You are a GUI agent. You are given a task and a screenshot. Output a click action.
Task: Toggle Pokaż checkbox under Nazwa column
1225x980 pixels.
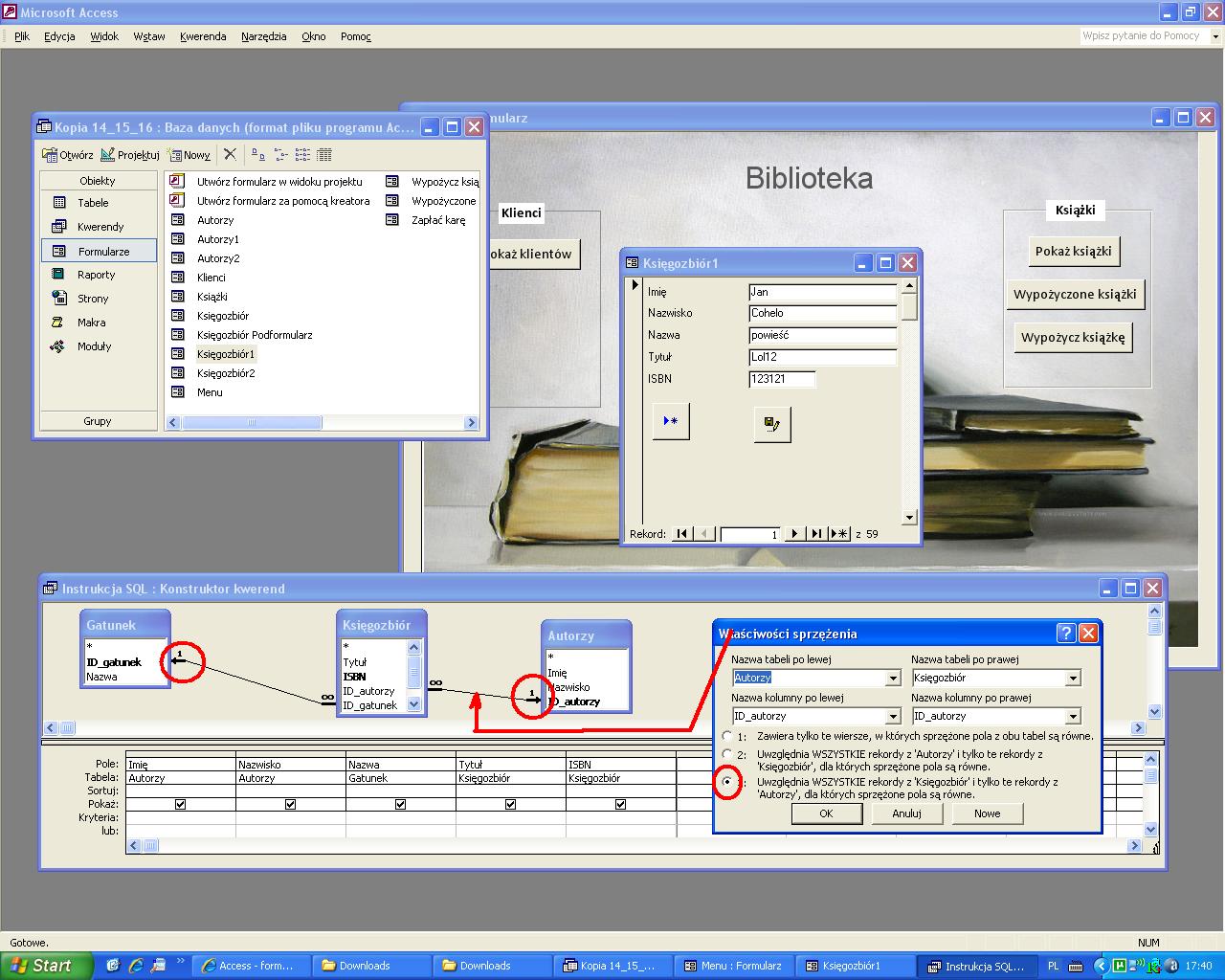click(400, 805)
